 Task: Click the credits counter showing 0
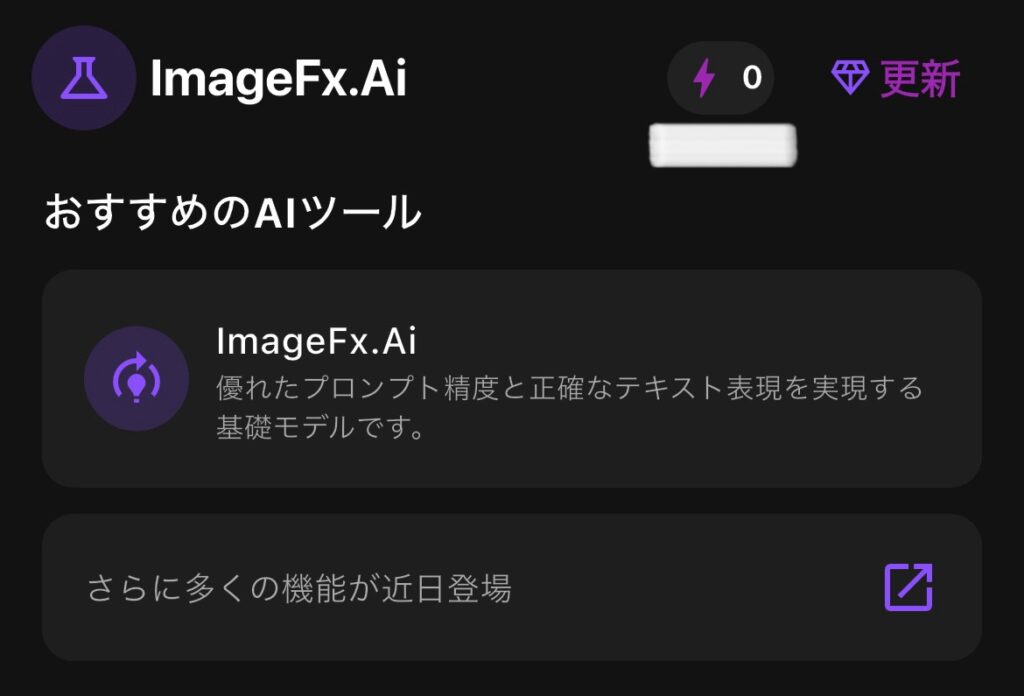720,78
